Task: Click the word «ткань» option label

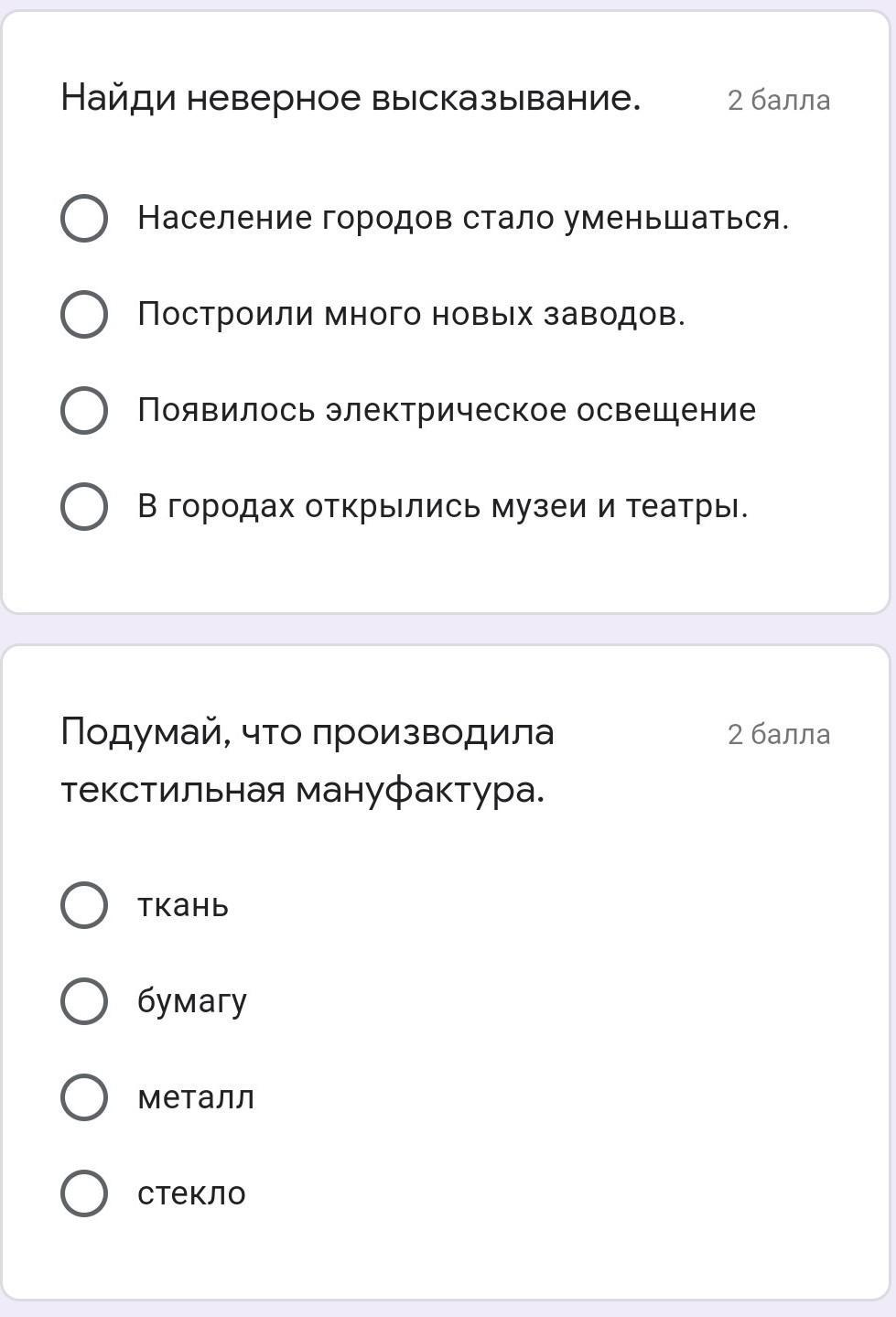Action: point(183,905)
